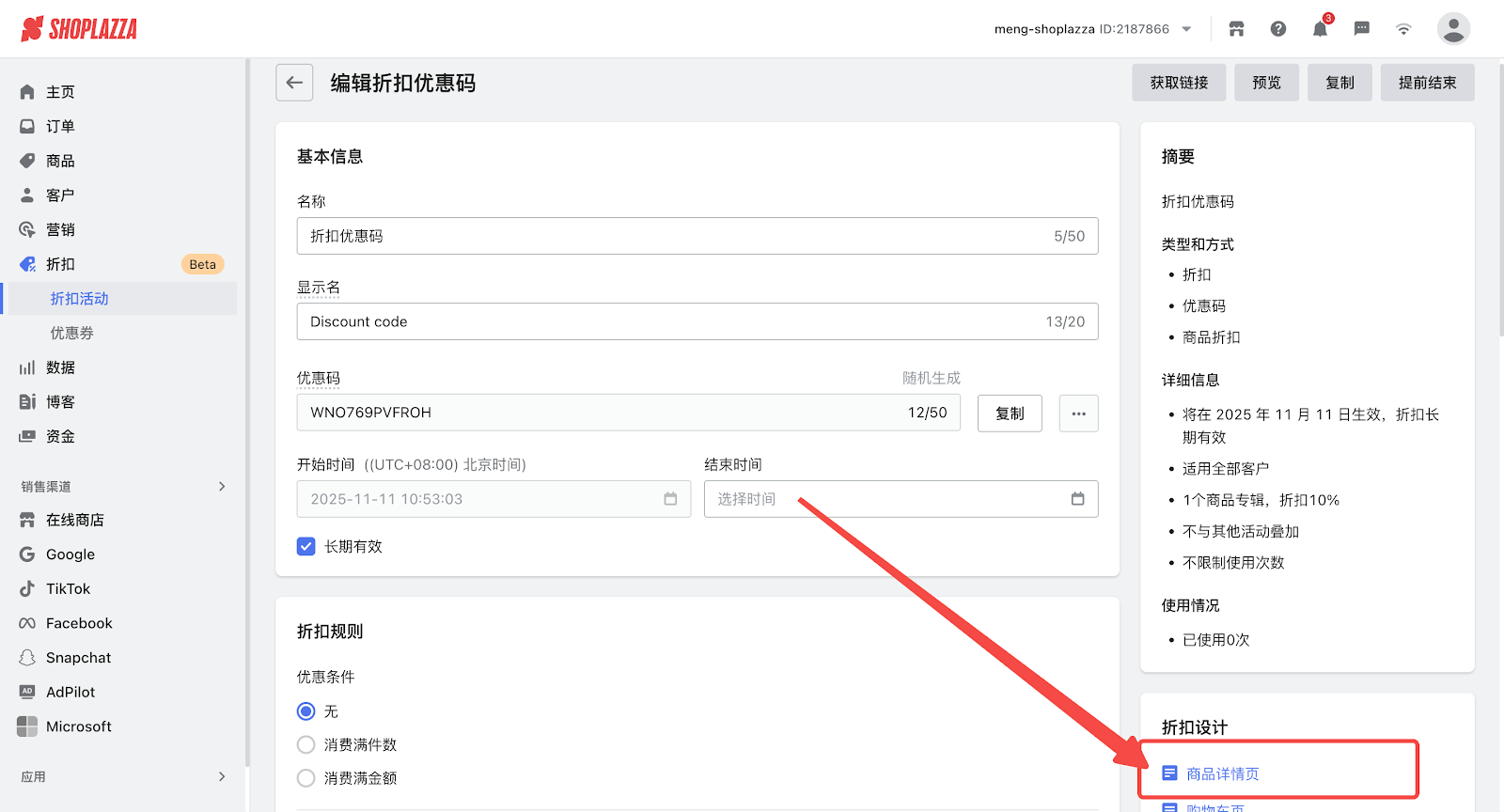Open the storefront icon in header
Image resolution: width=1504 pixels, height=812 pixels.
pos(1236,29)
